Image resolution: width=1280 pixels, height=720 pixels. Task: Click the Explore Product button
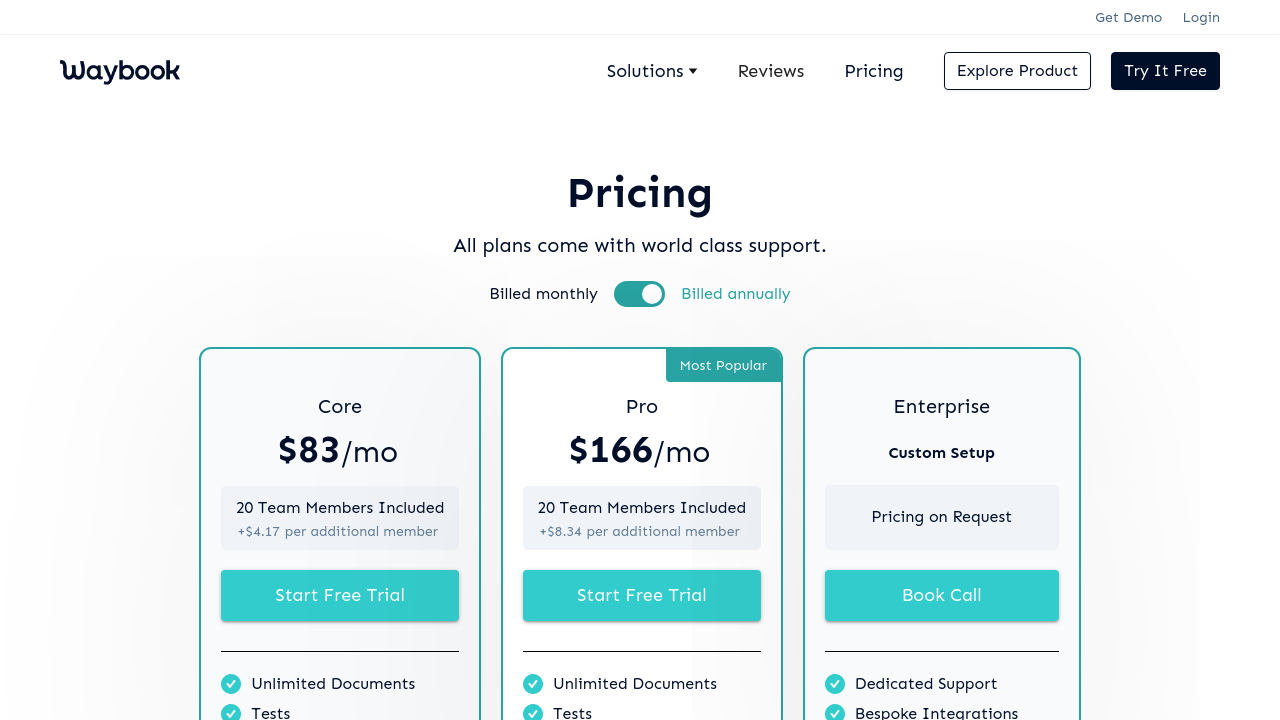pos(1017,71)
